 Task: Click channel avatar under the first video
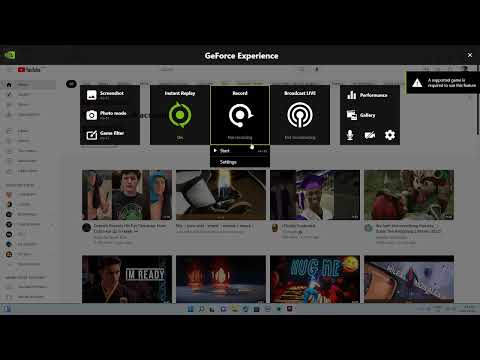pyautogui.click(x=87, y=228)
